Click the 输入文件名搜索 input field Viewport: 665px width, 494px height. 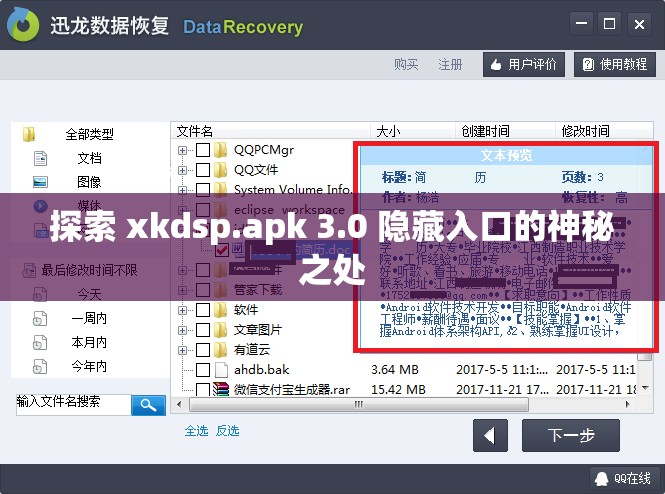73,405
